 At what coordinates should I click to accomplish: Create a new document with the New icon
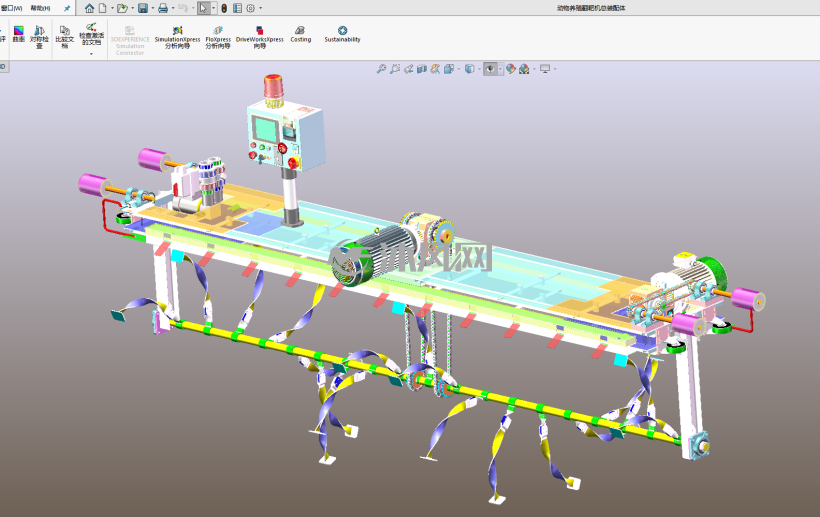click(x=102, y=8)
